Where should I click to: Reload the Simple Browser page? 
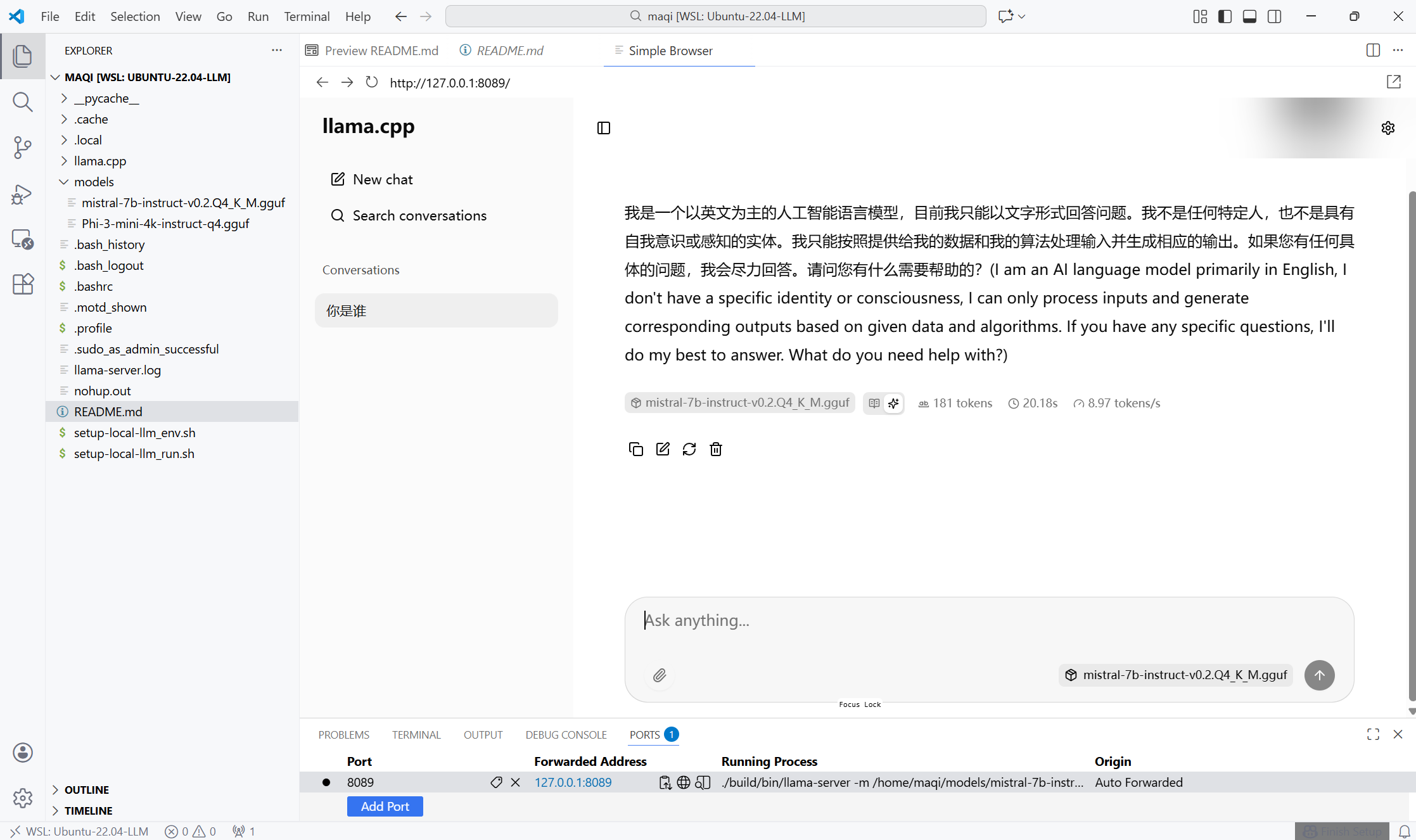click(372, 82)
